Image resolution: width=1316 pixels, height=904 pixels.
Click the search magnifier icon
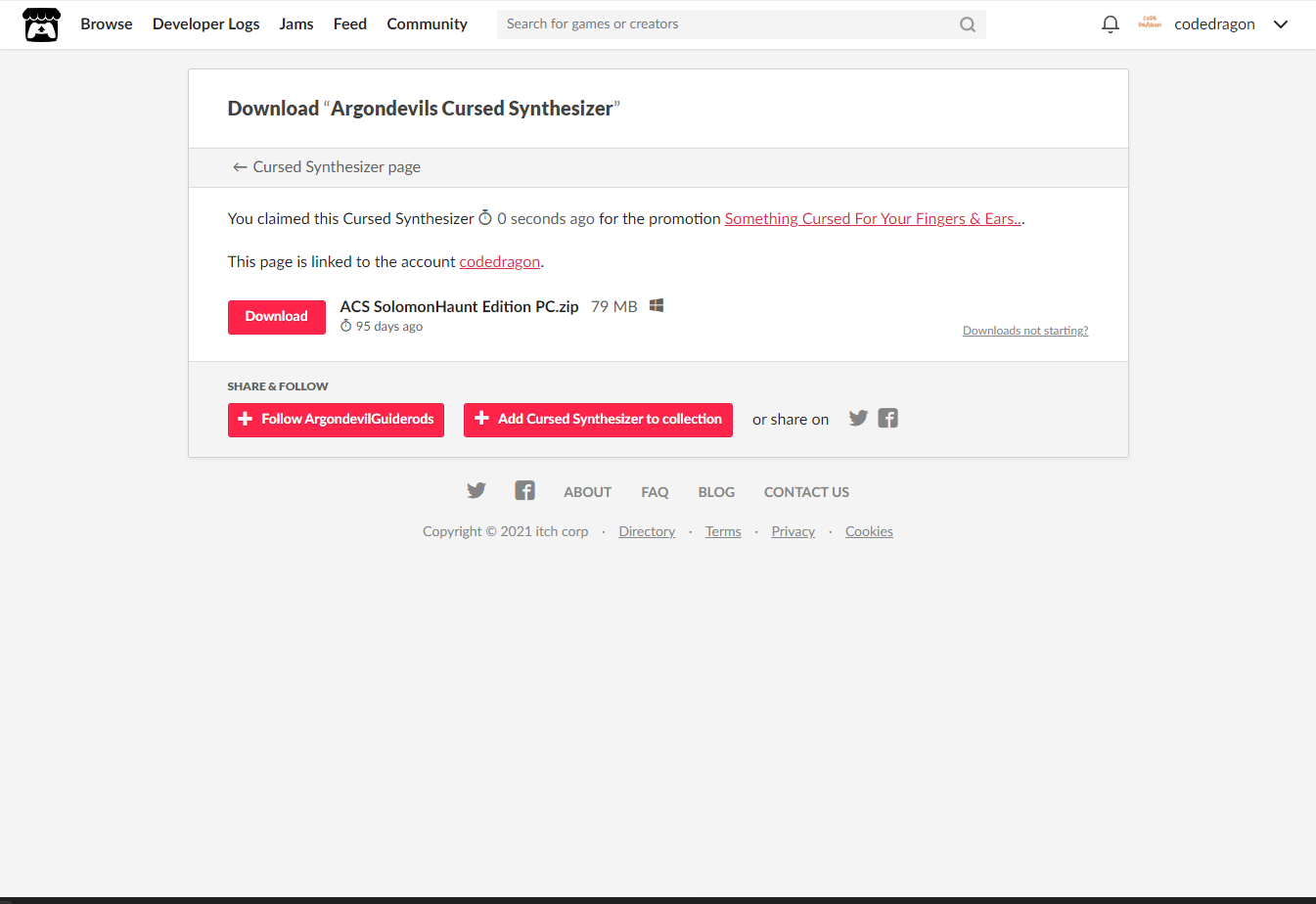pos(968,24)
